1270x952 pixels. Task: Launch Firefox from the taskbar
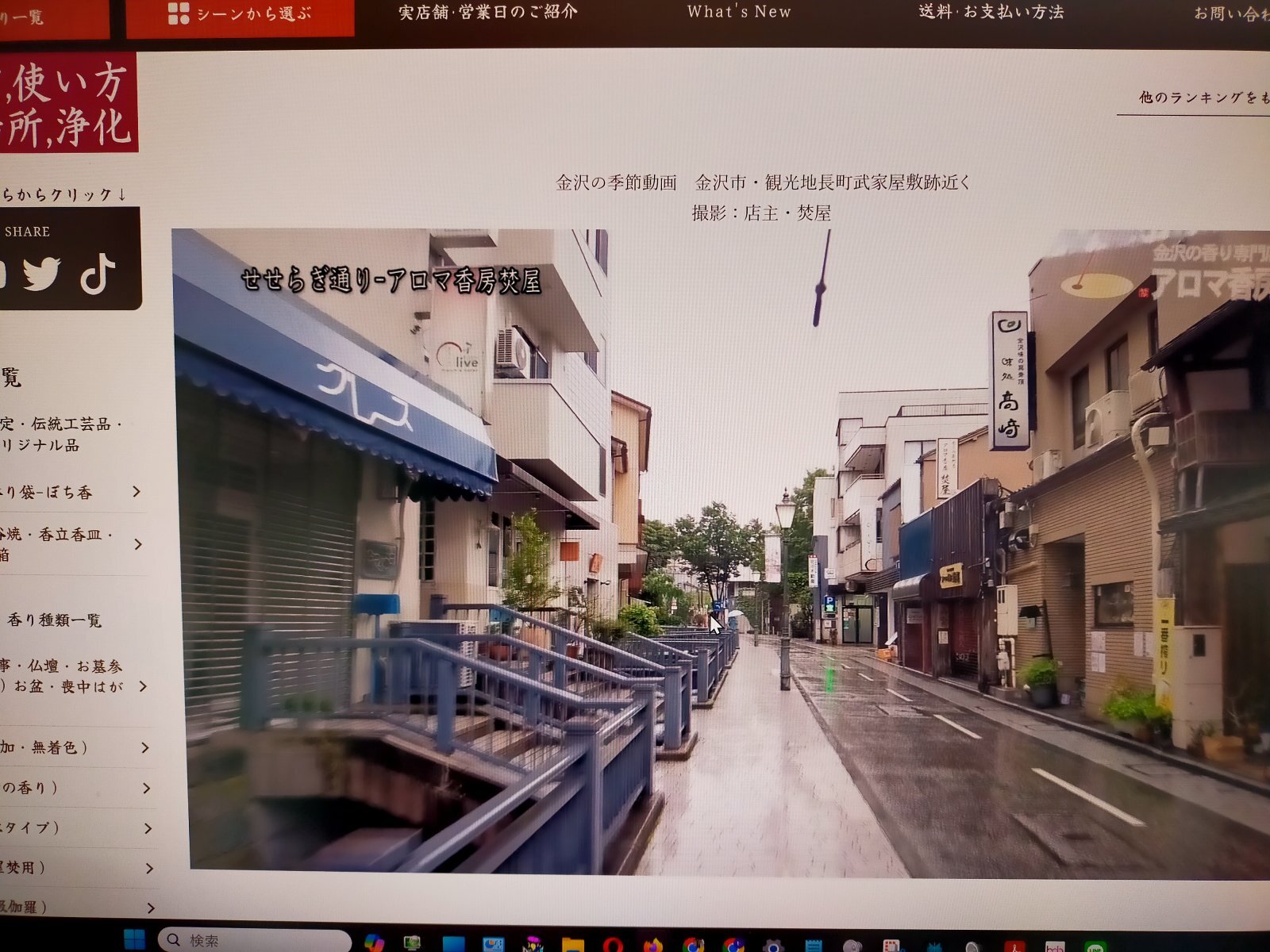coord(653,946)
